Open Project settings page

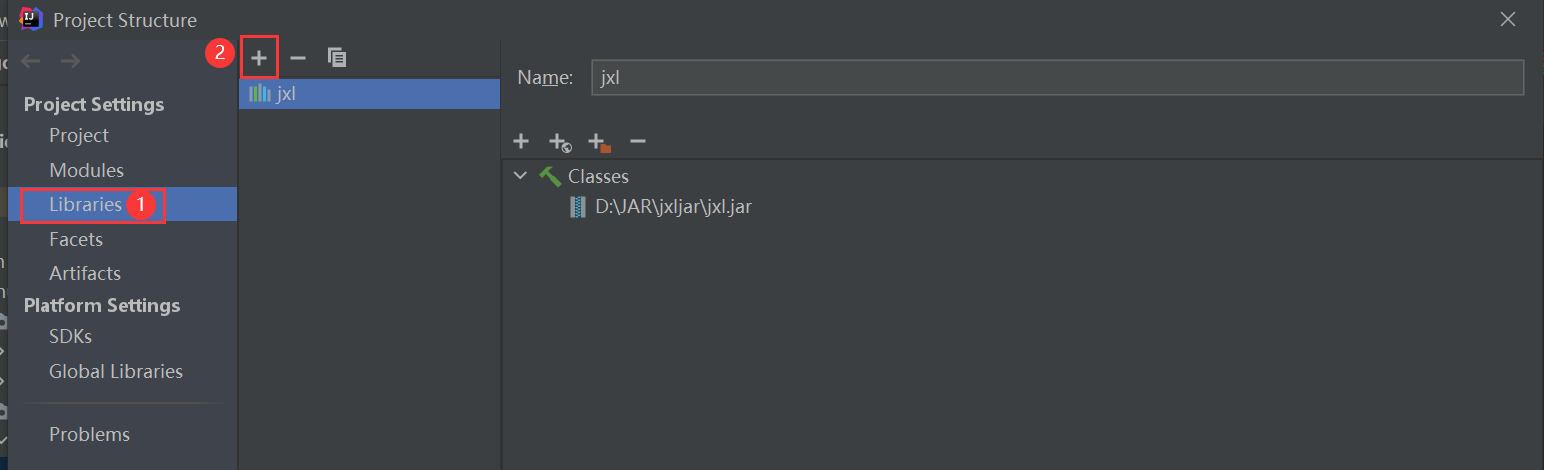tap(79, 135)
